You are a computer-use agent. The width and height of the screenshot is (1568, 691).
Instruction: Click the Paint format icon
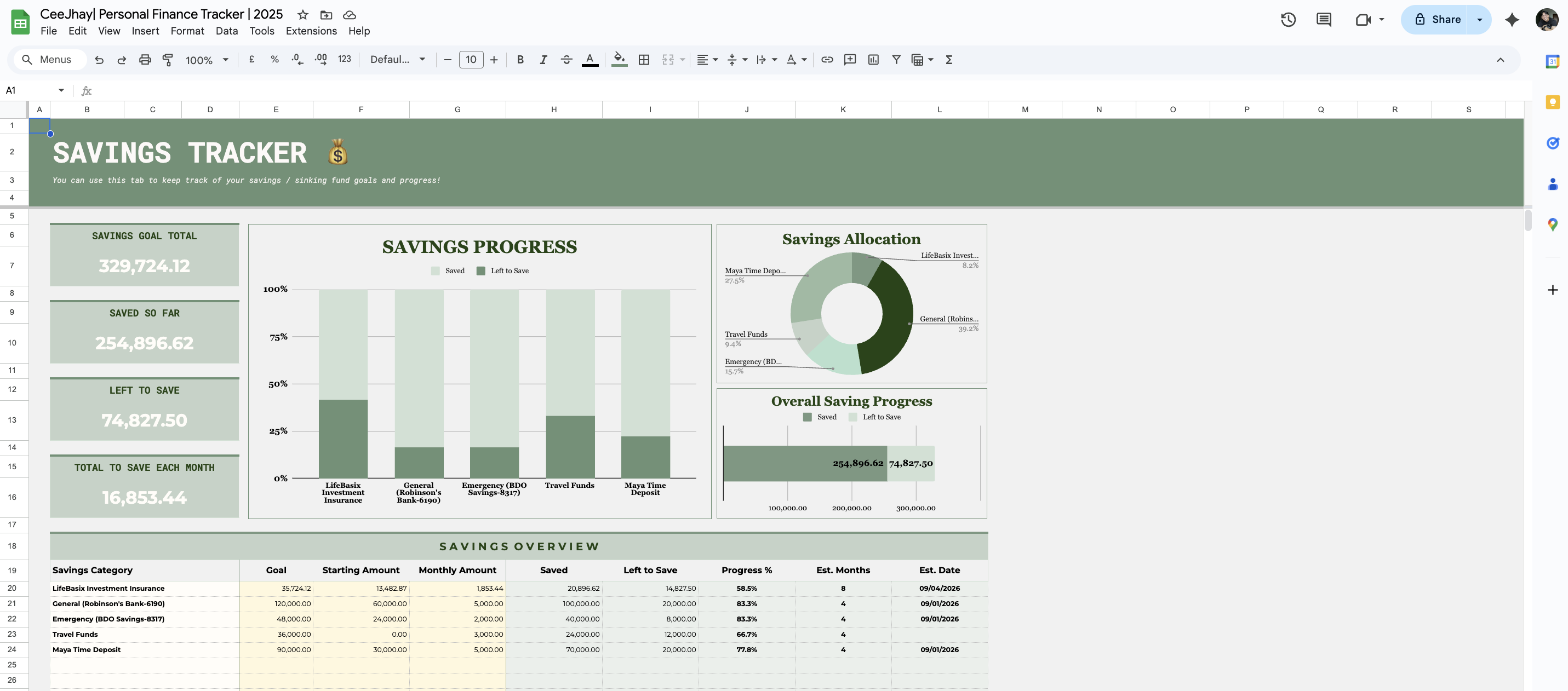[168, 60]
